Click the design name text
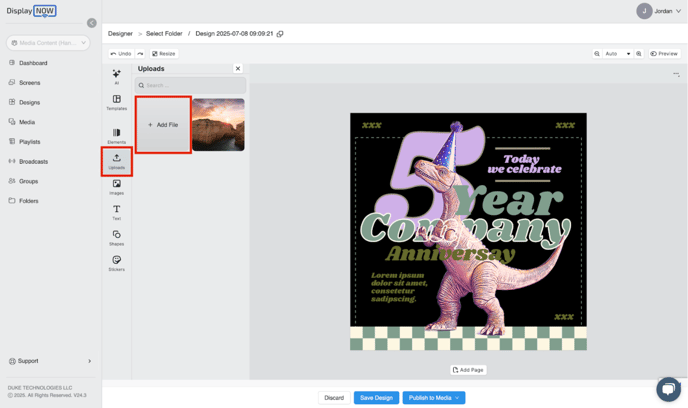This screenshot has height=408, width=688. (234, 34)
